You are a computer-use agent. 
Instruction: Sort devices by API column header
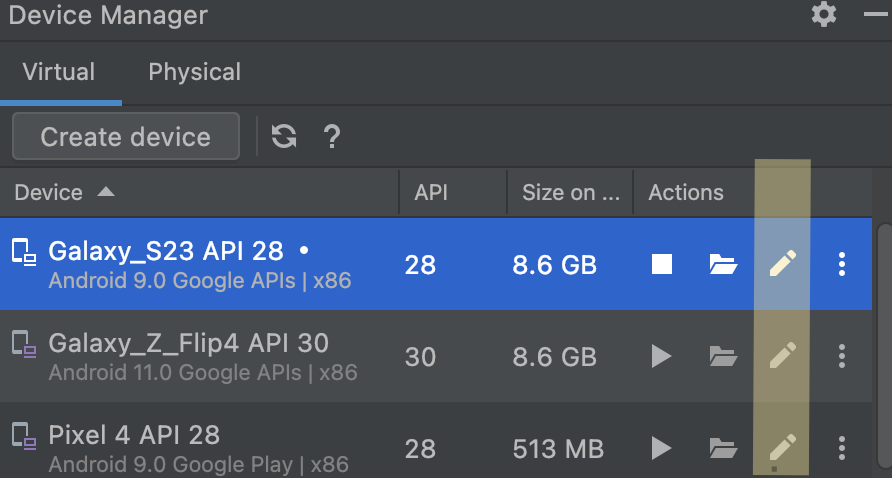(430, 192)
